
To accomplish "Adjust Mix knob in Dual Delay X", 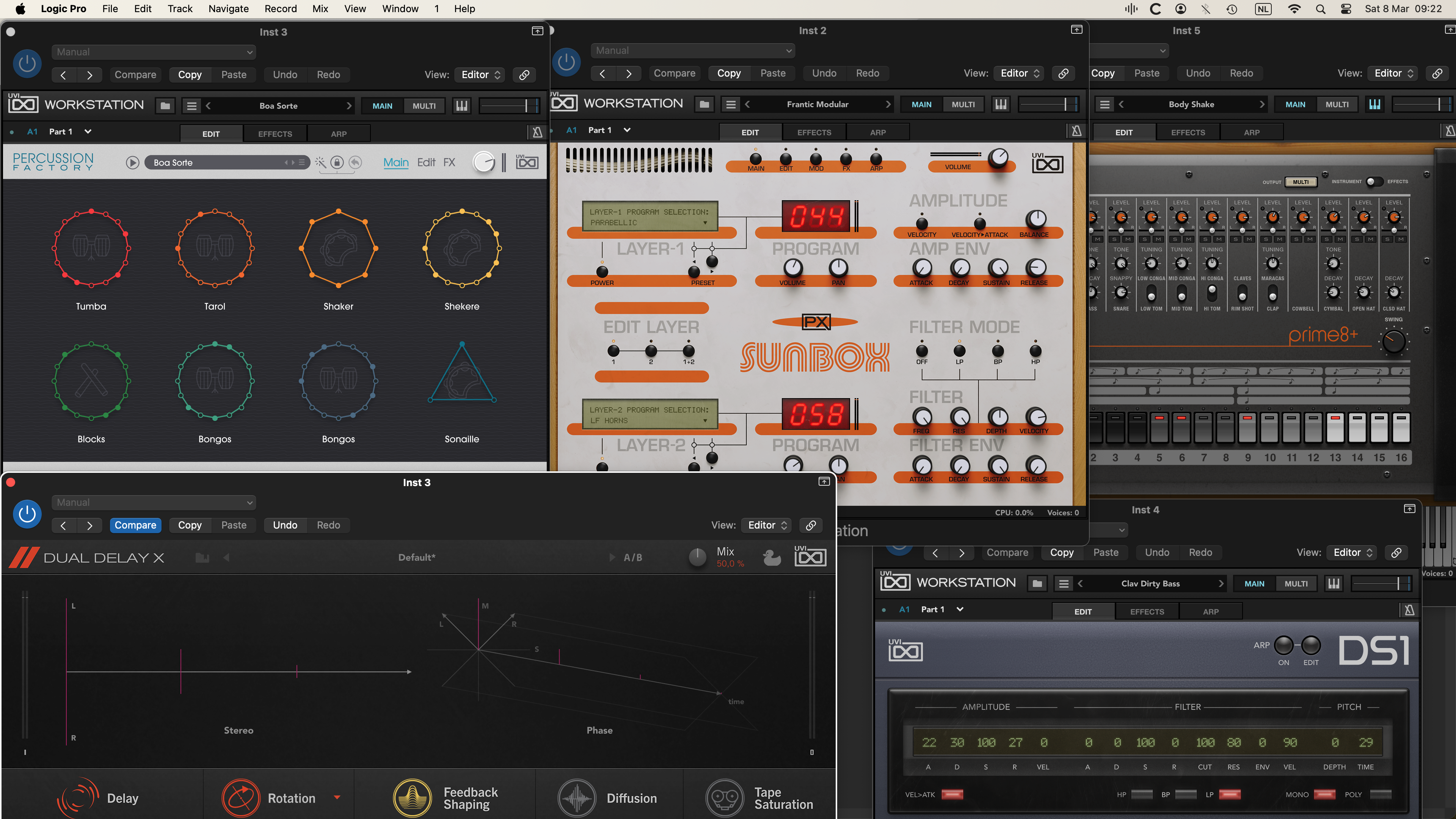I will [698, 557].
